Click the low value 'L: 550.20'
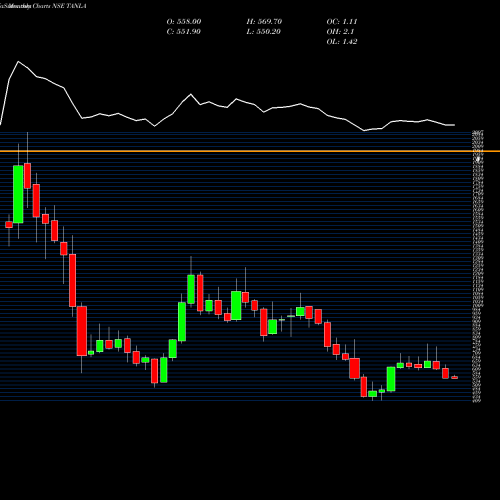Screen dimensions: 500x500 pos(264,31)
